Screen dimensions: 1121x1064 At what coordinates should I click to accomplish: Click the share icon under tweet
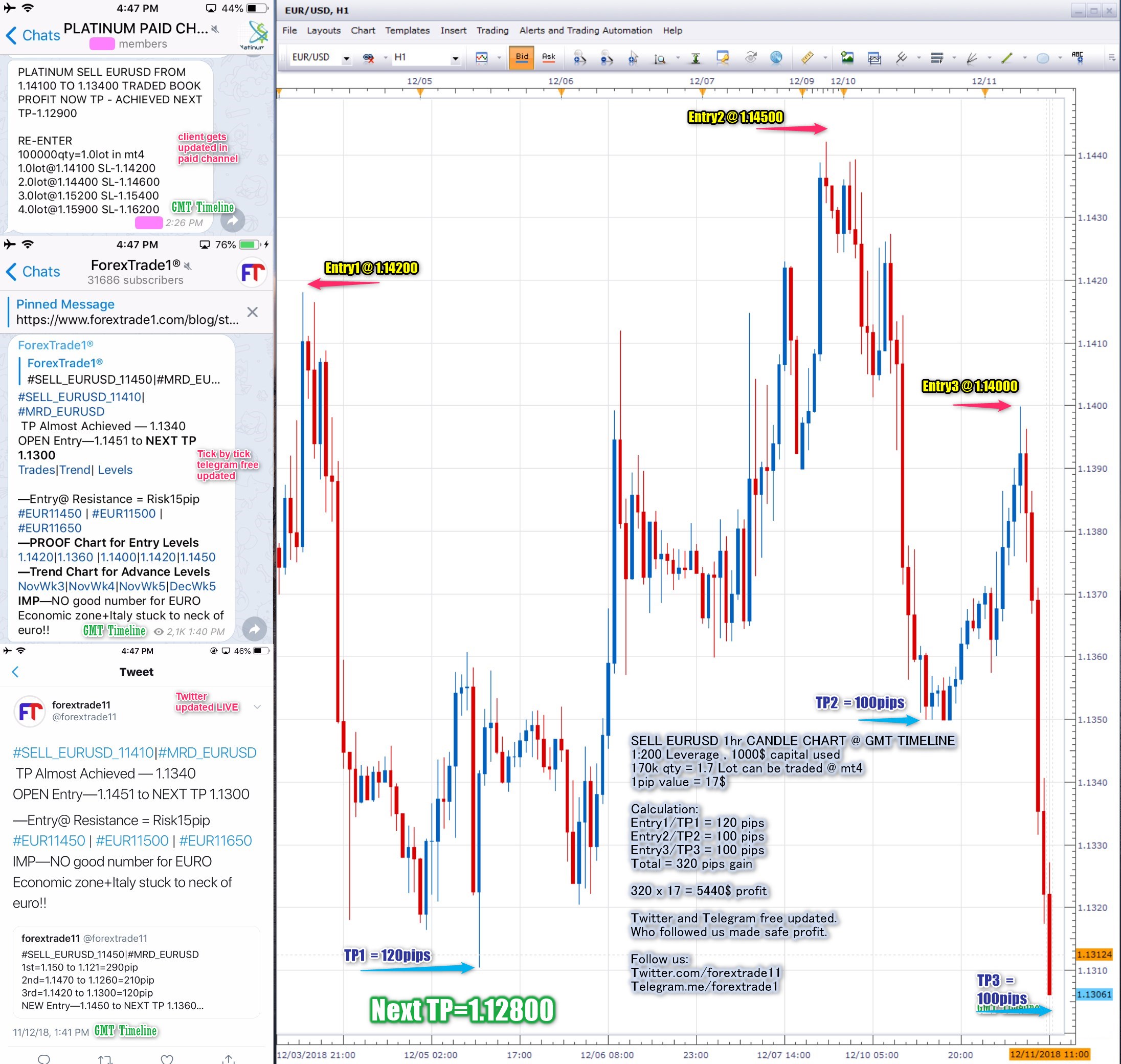(229, 1058)
